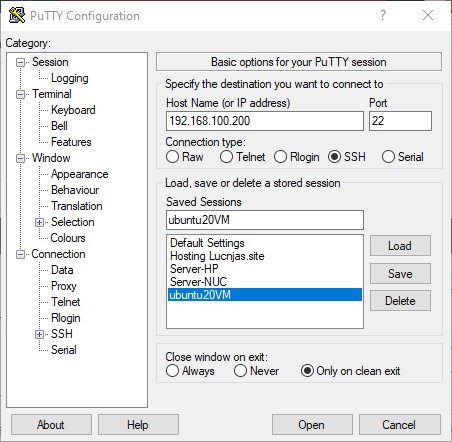
Task: Open the Telnet category in tree
Action: click(x=66, y=302)
